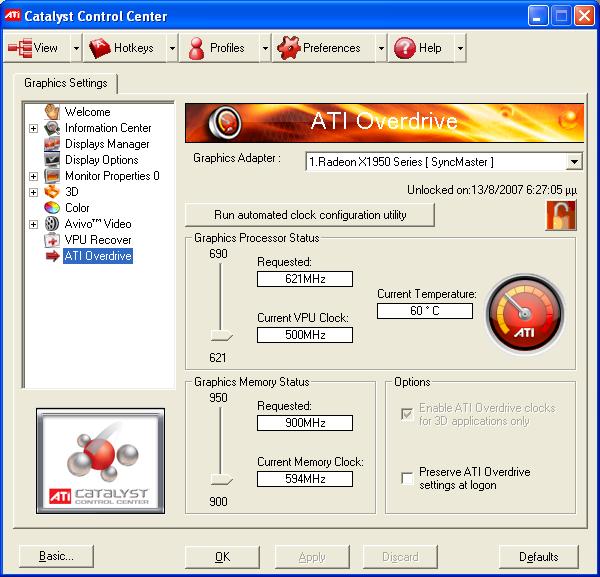Click the Hotkeys toolbar icon
Viewport: 600px width, 577px height.
99,48
